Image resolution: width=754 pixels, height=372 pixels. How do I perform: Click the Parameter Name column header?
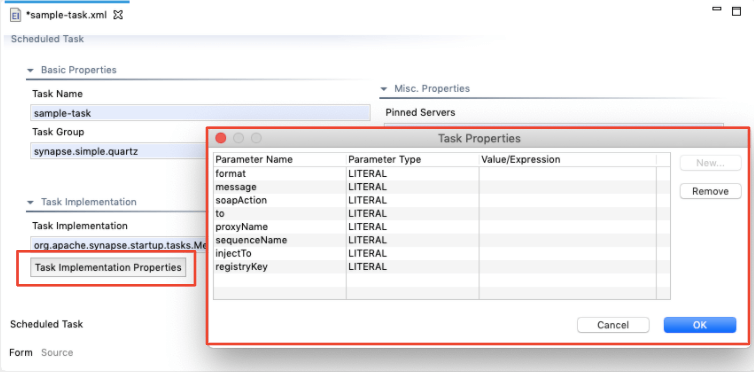click(280, 160)
